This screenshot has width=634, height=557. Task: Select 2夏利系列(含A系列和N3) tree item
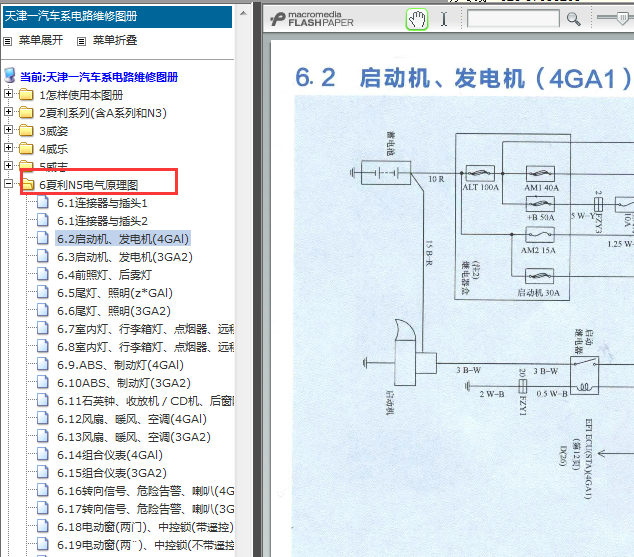103,113
